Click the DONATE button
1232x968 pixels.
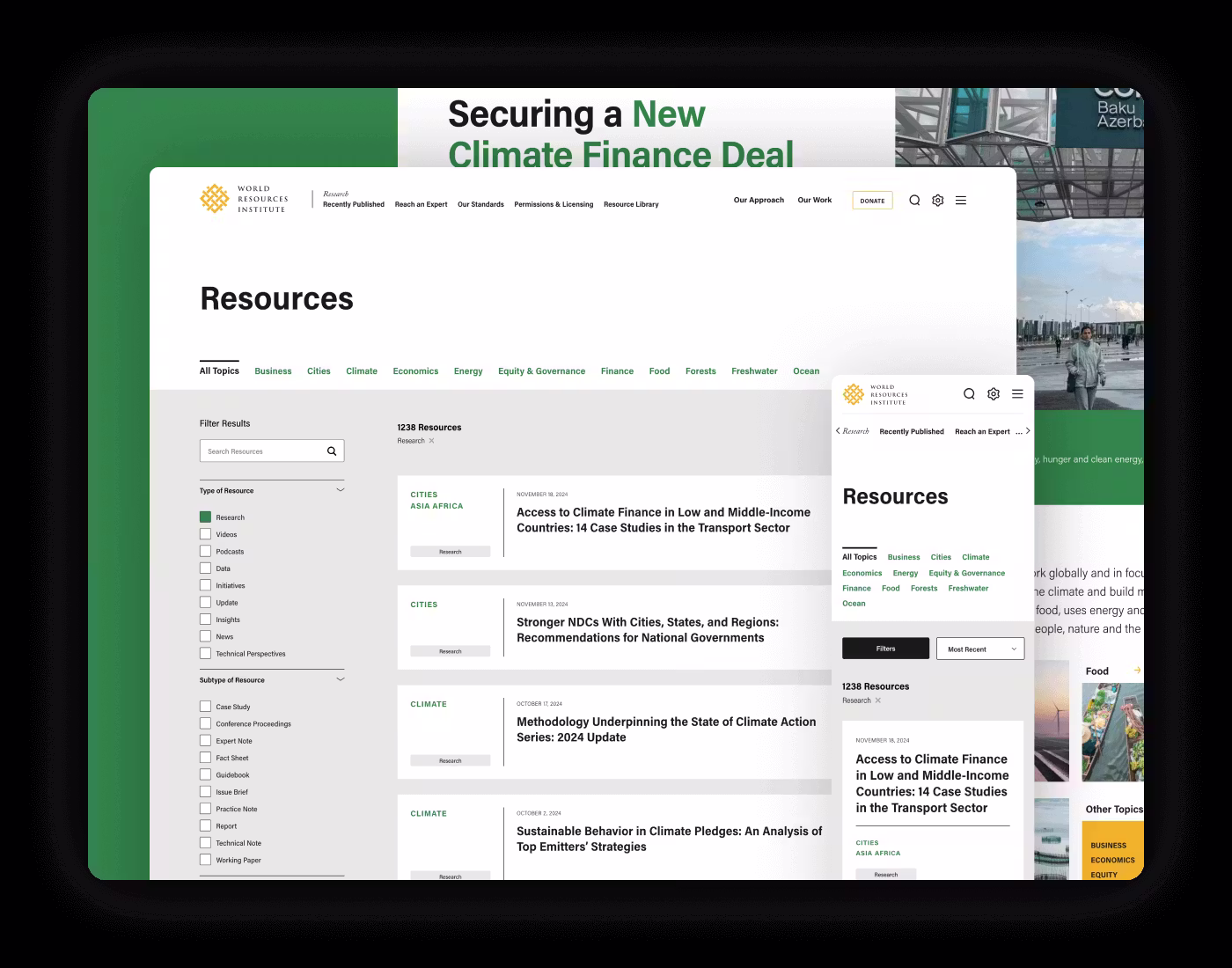tap(872, 201)
